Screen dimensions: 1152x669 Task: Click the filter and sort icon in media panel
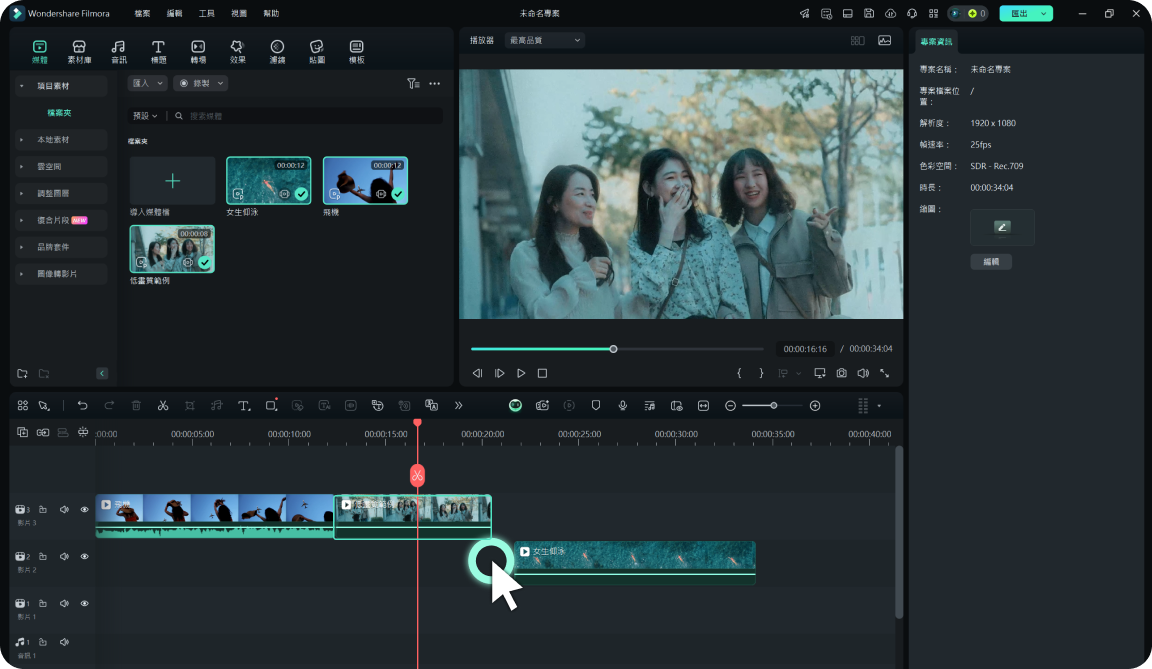pyautogui.click(x=414, y=84)
